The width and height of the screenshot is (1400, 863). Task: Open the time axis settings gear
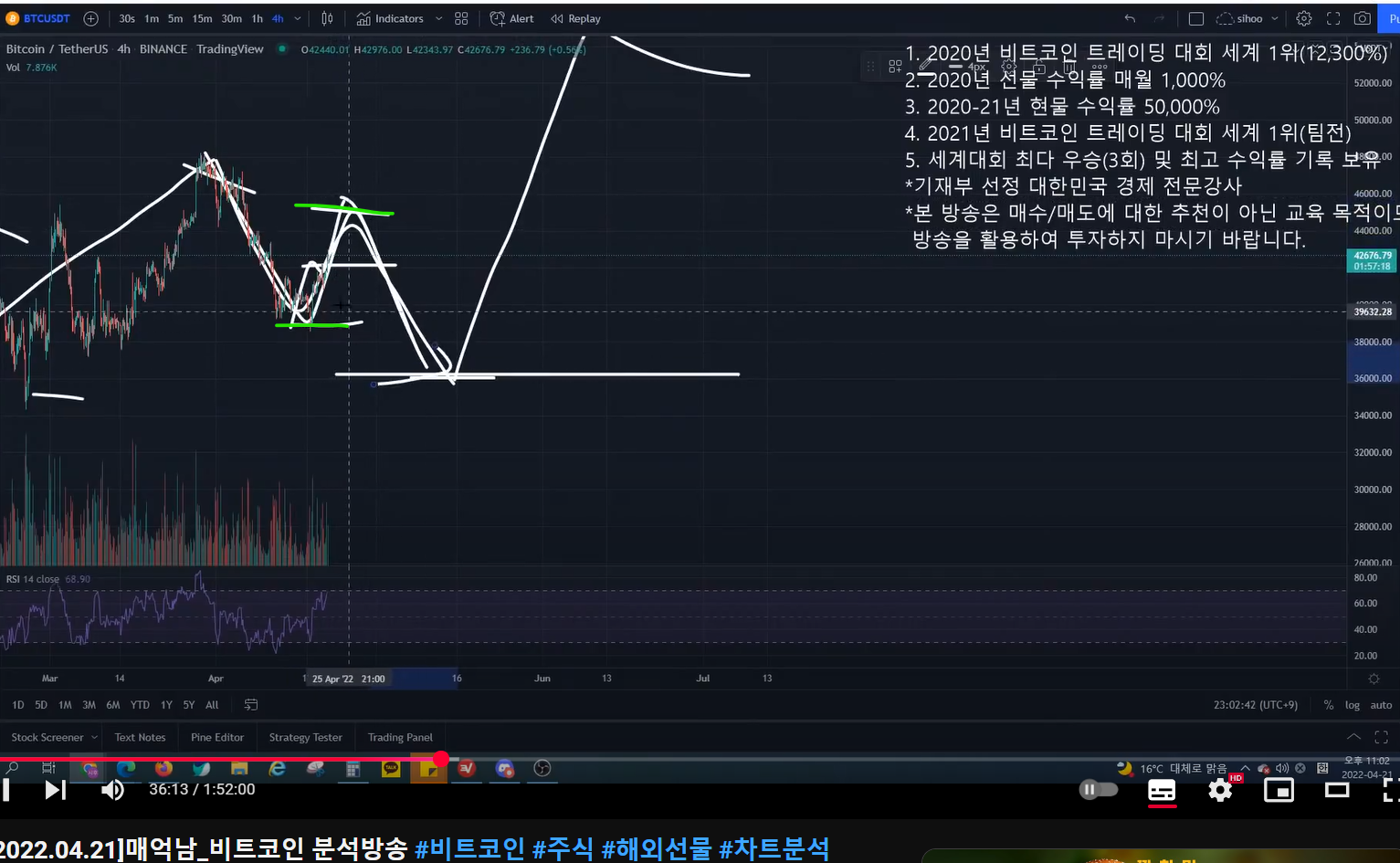click(1374, 679)
